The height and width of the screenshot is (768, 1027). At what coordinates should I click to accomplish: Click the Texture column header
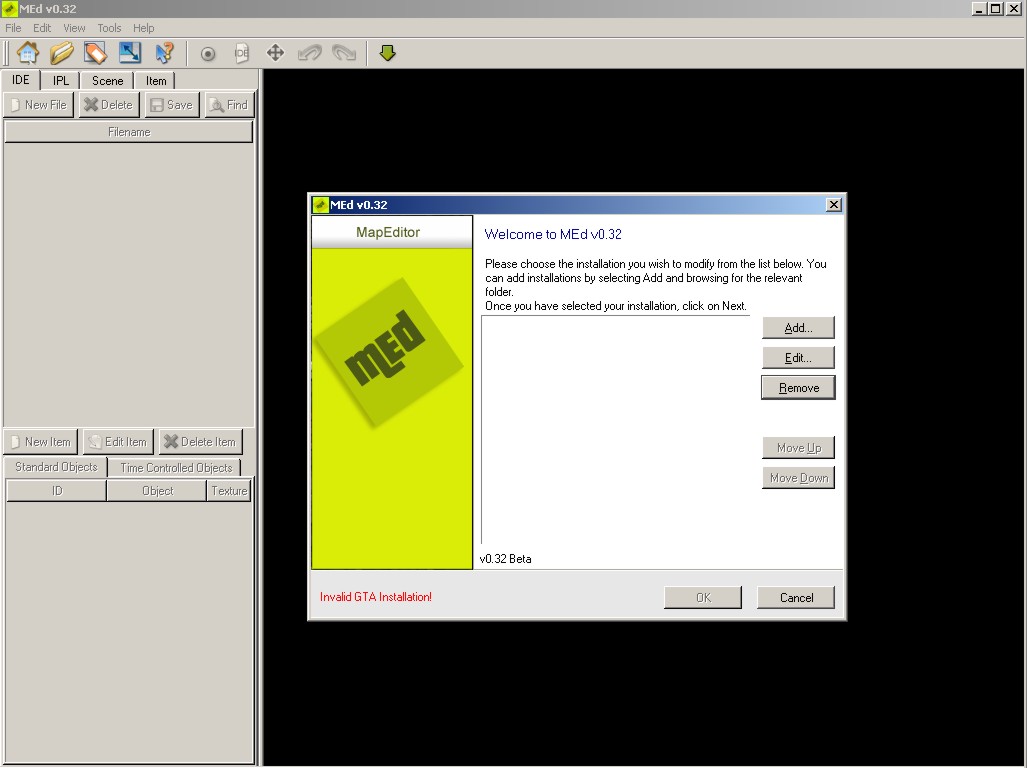pos(229,490)
